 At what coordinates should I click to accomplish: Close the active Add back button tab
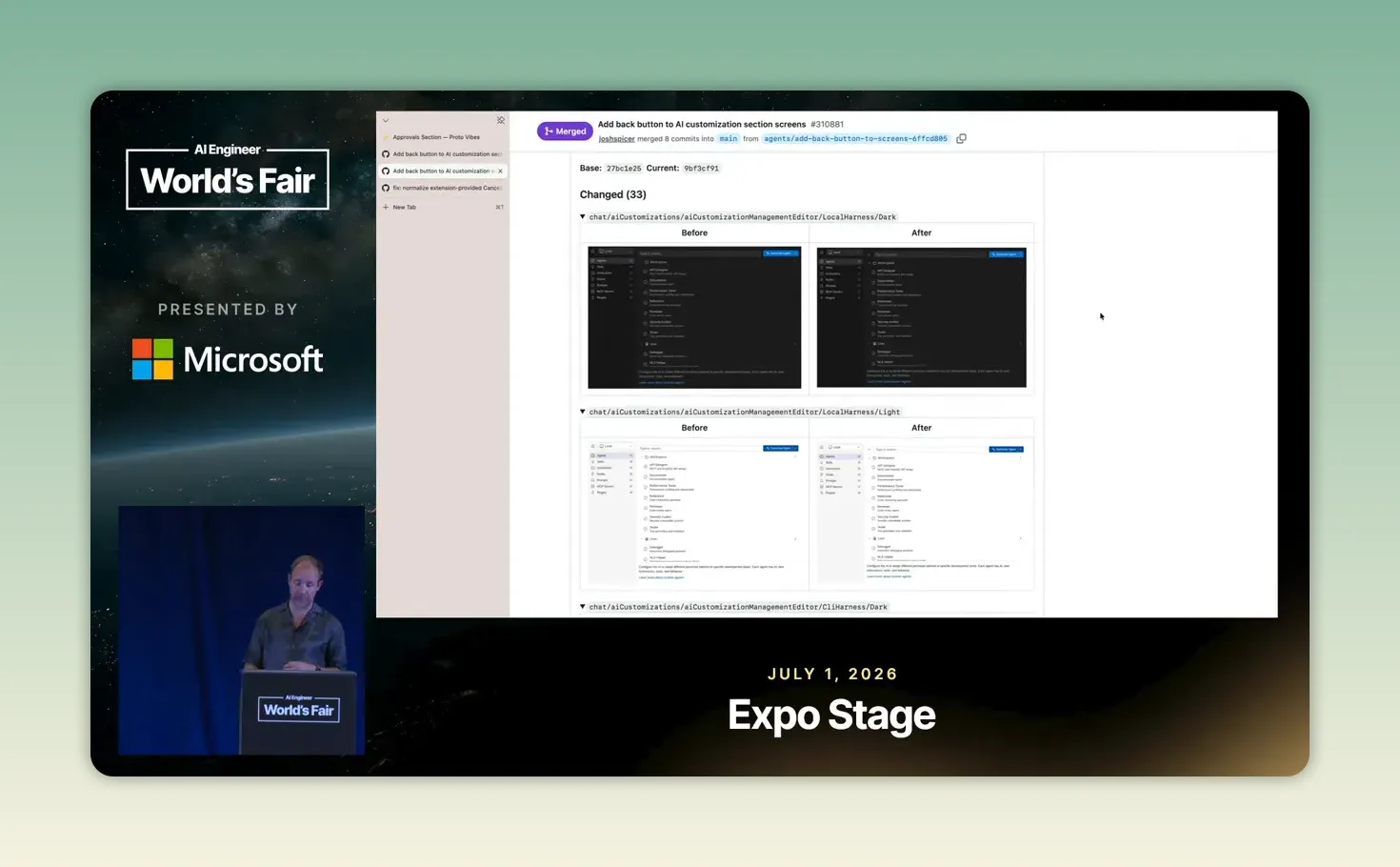[500, 171]
